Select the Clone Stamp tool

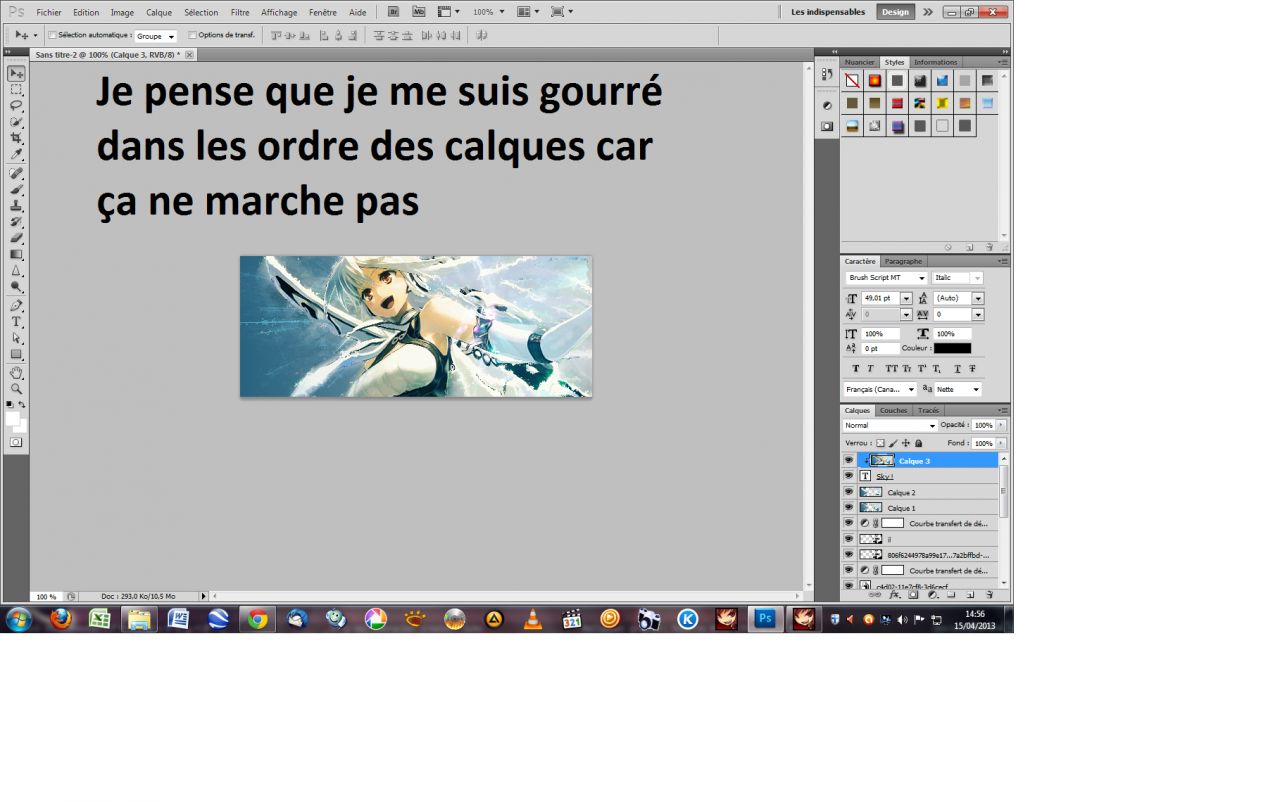[x=16, y=205]
